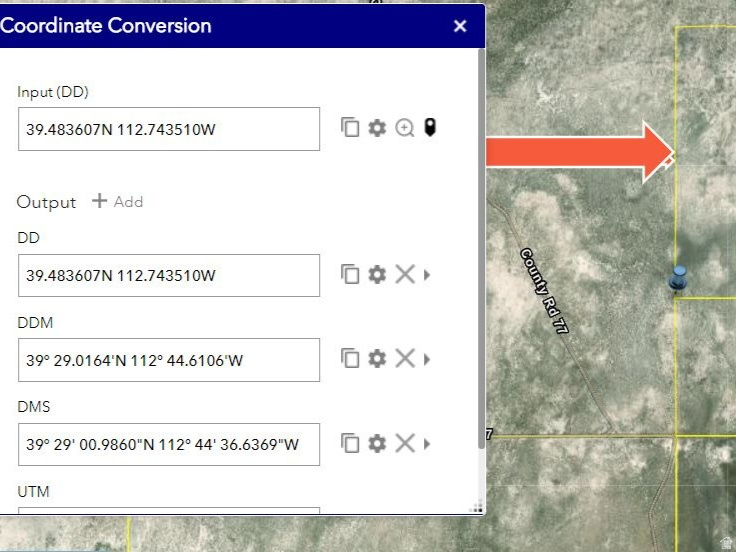
Task: Copy the Input (DD) coordinate value
Action: (x=350, y=128)
